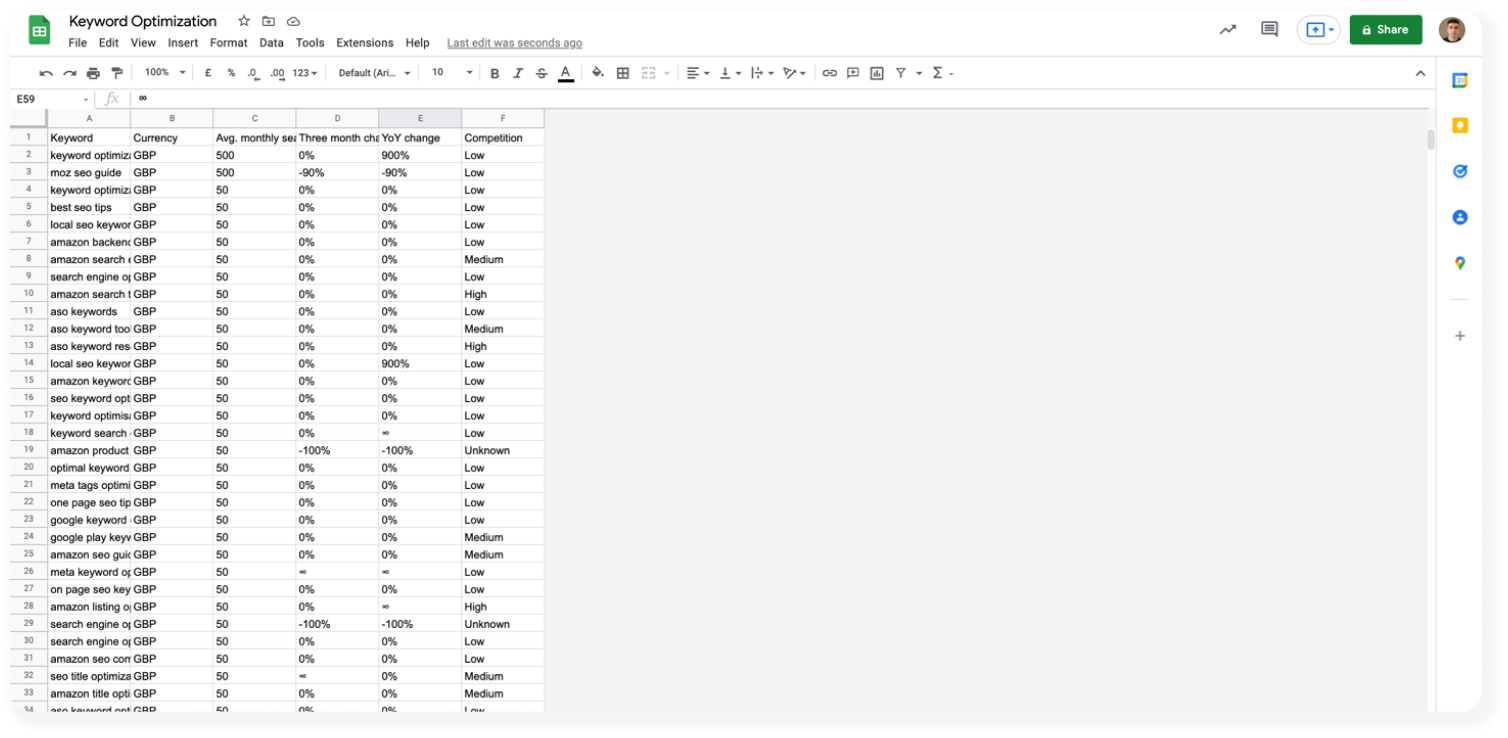Insert a comment from toolbar

853,73
